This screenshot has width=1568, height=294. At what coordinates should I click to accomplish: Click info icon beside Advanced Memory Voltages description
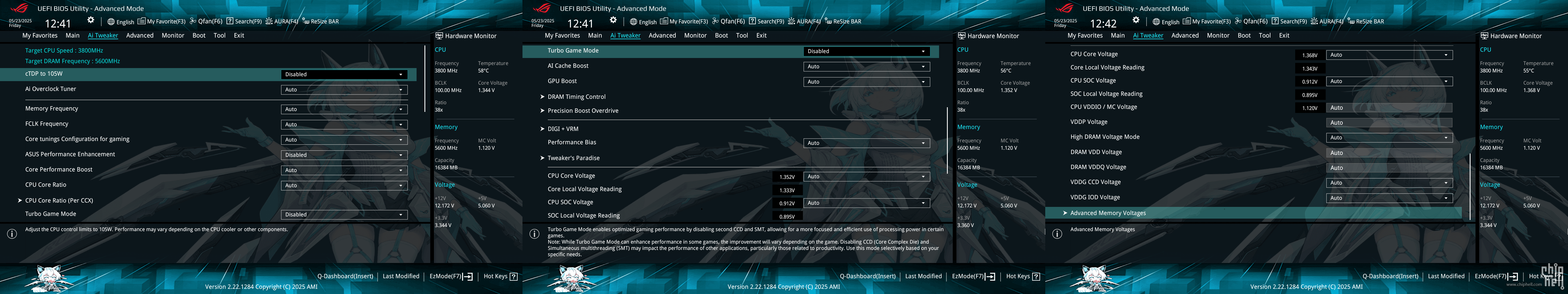[1057, 234]
